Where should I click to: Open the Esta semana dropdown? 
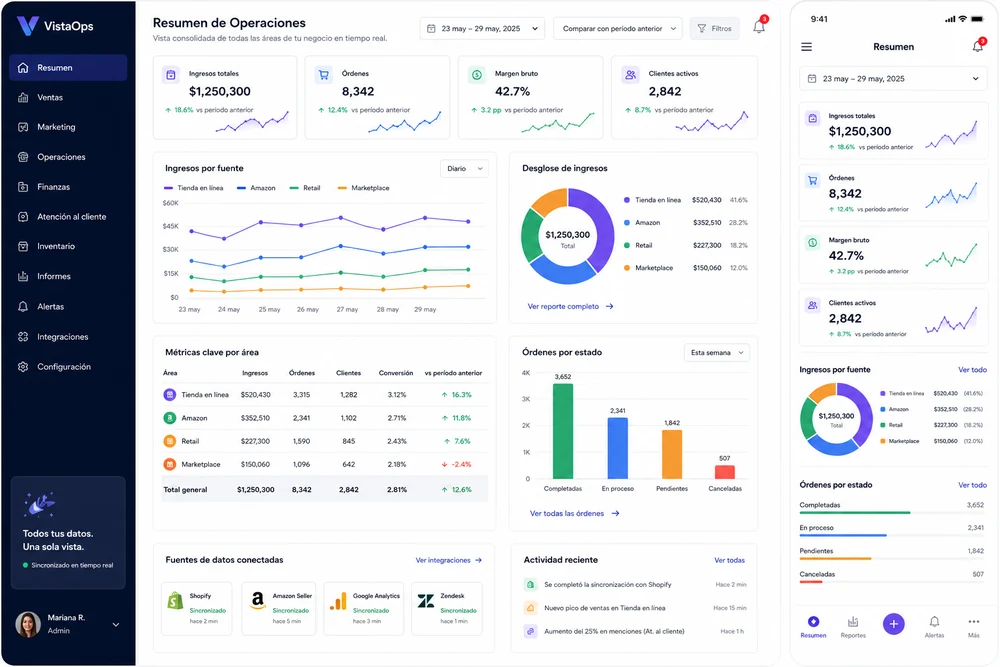[x=716, y=353]
